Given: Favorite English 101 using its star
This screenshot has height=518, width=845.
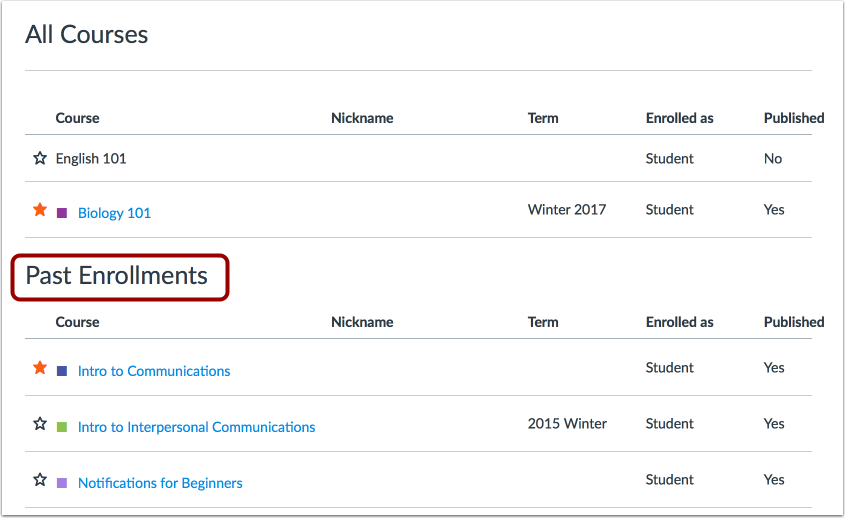Looking at the screenshot, I should tap(40, 158).
